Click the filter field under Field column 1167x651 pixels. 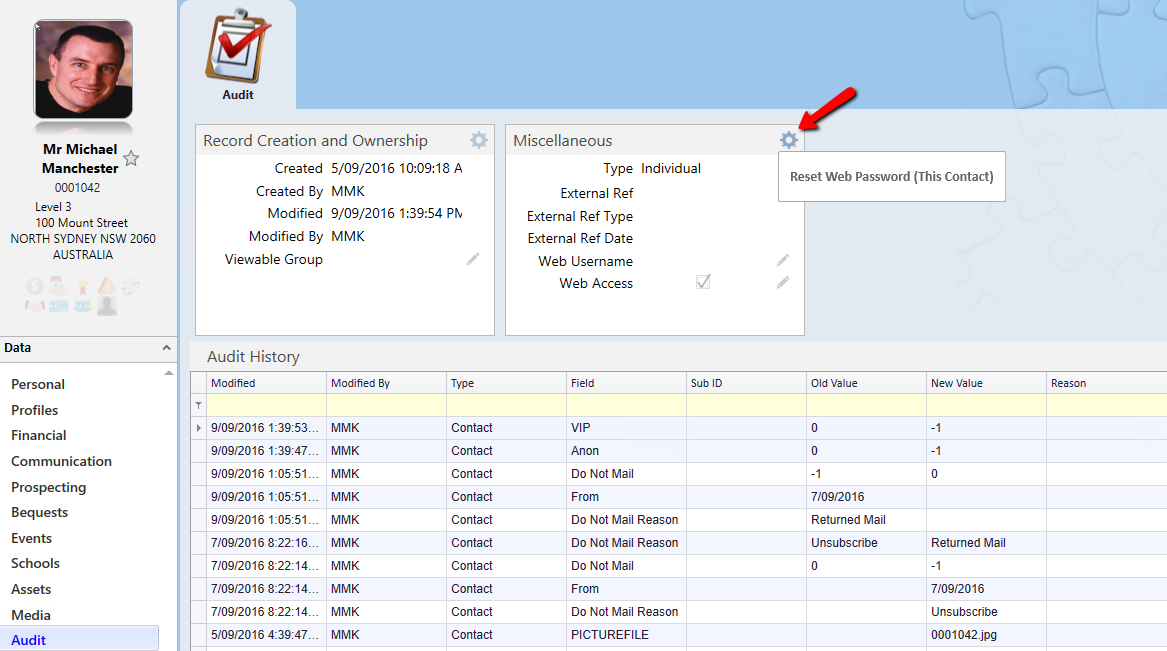pos(625,405)
